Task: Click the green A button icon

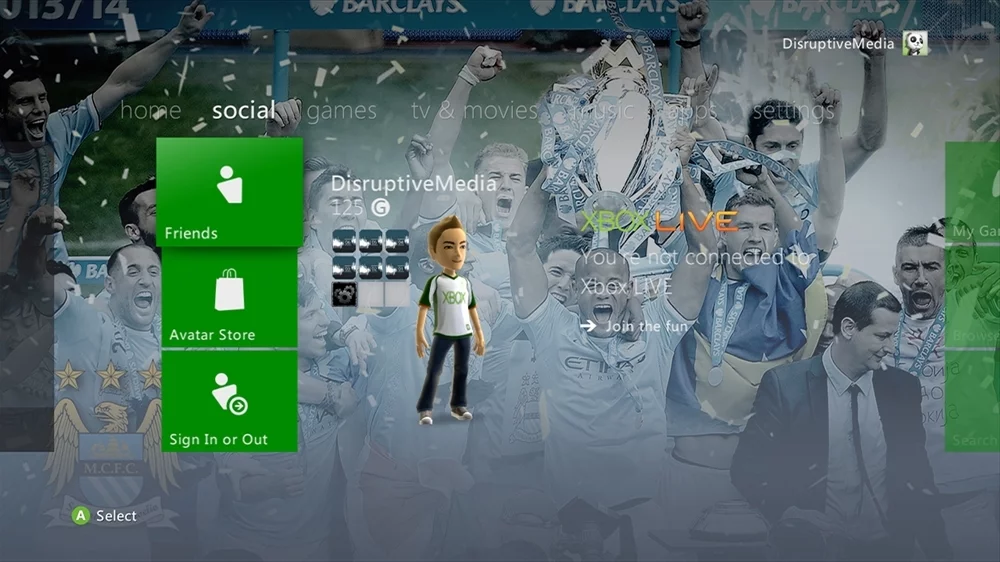Action: click(80, 515)
